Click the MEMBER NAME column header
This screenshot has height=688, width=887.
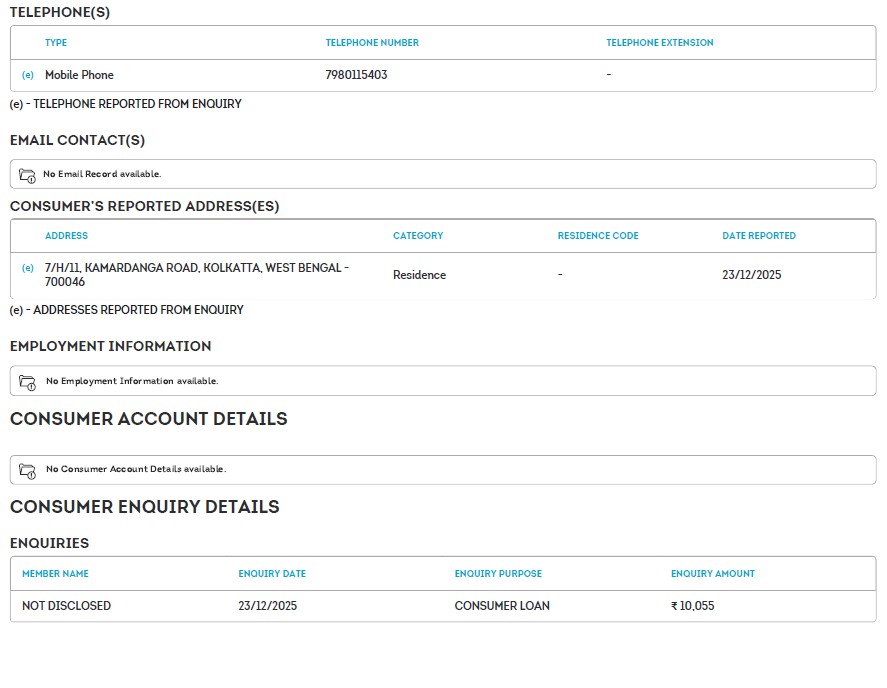pyautogui.click(x=55, y=574)
